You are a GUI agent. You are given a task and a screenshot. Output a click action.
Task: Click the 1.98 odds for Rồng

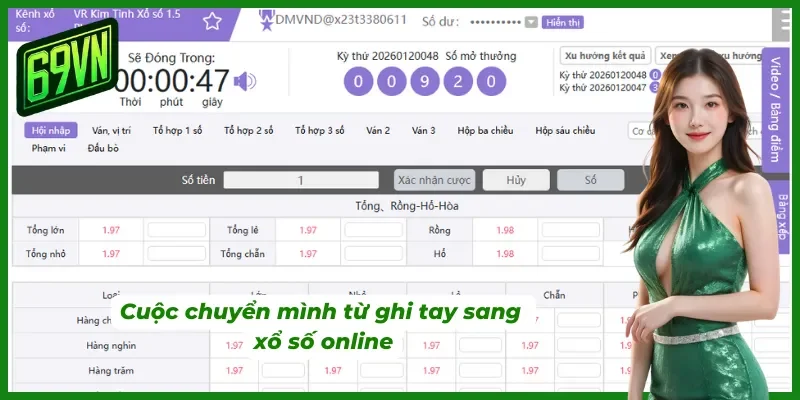[x=505, y=230]
